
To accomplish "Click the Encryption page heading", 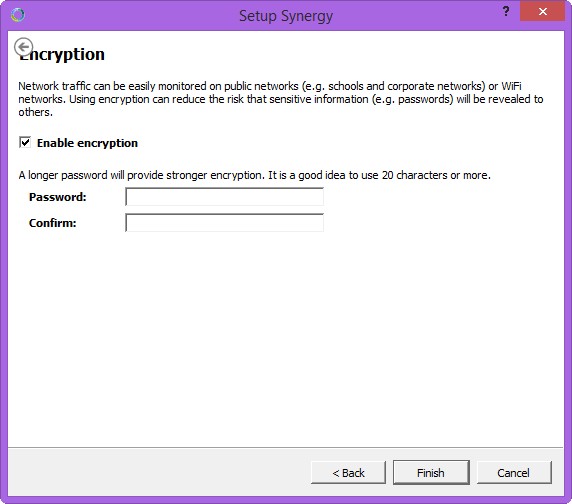I will (62, 55).
